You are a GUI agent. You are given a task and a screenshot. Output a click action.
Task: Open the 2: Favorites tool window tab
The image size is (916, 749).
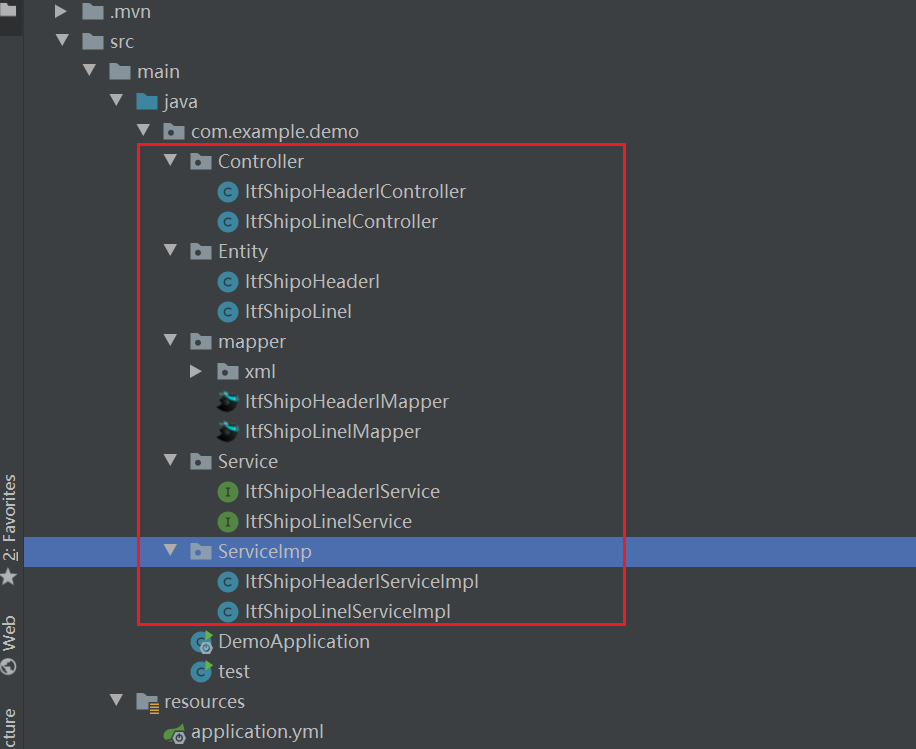coord(9,518)
